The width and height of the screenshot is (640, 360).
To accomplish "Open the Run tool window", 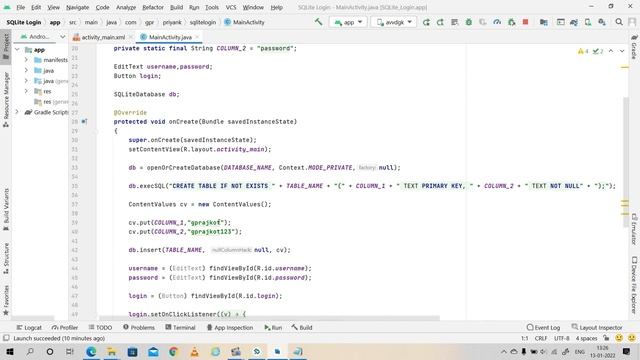I will (273, 327).
